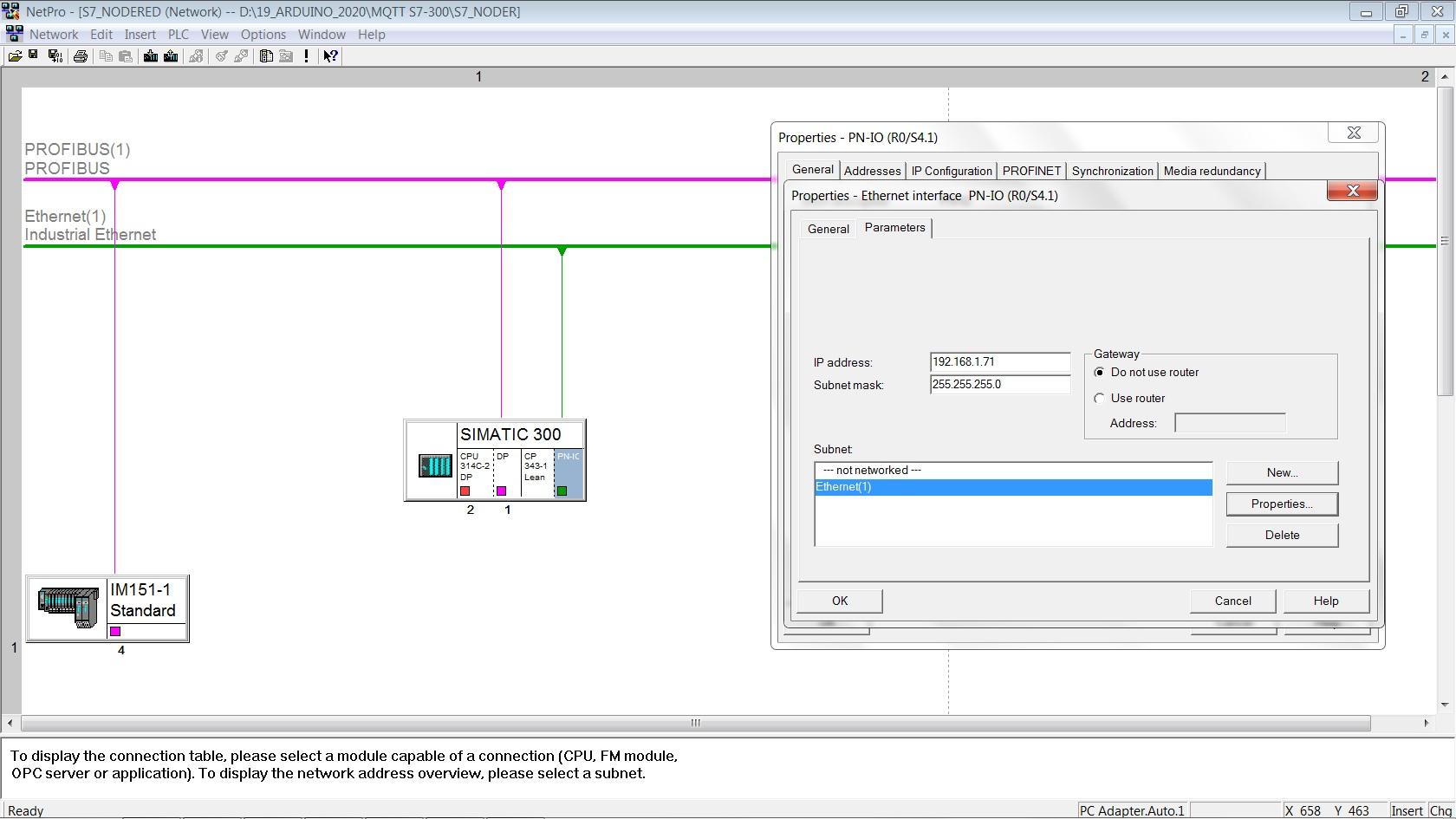Click the Catalog toolbar icon
The height and width of the screenshot is (819, 1456).
266,56
